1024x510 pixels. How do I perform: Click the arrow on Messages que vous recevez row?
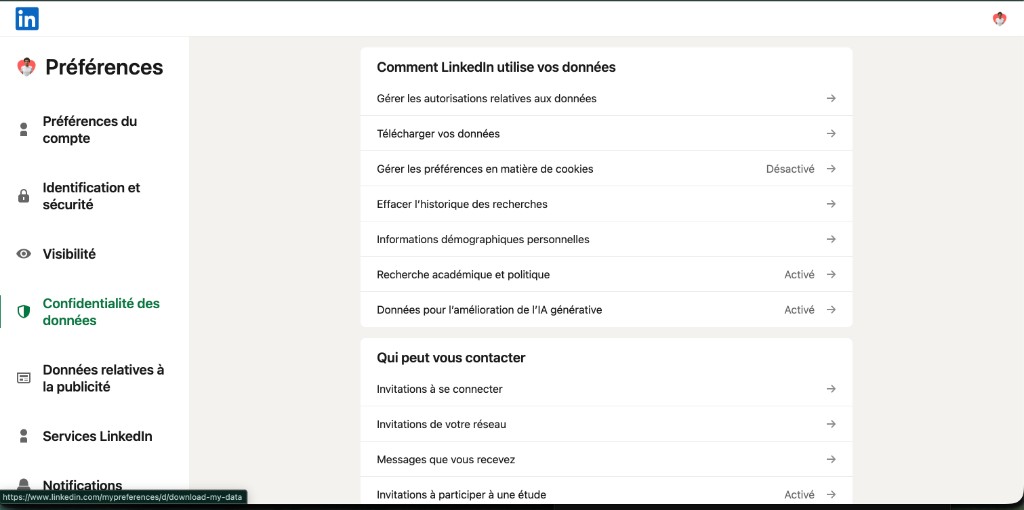tap(831, 460)
